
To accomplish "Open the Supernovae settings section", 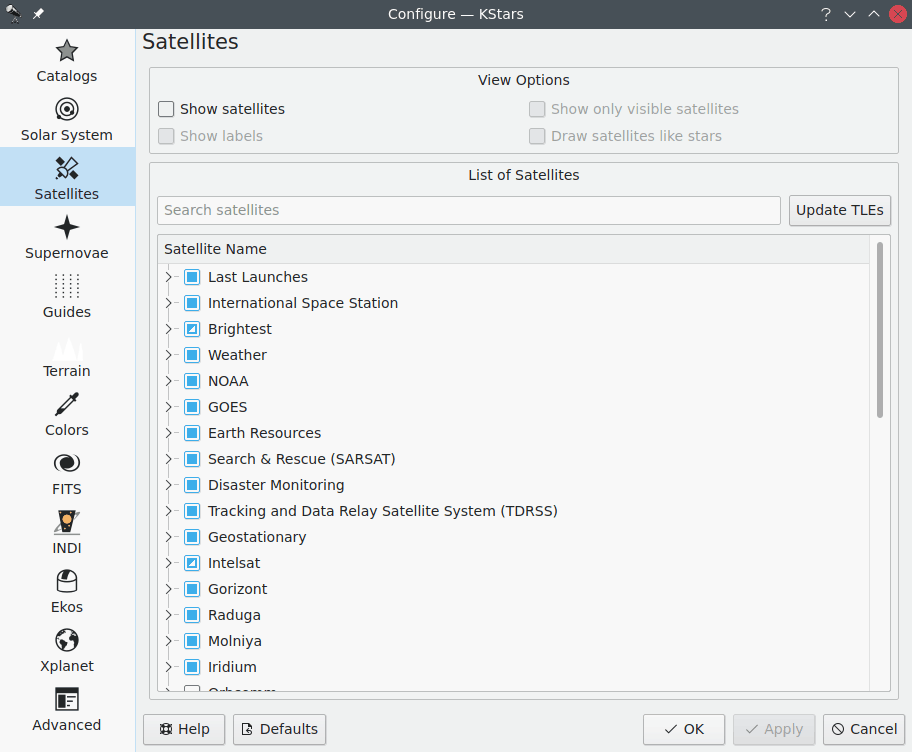I will pos(66,237).
